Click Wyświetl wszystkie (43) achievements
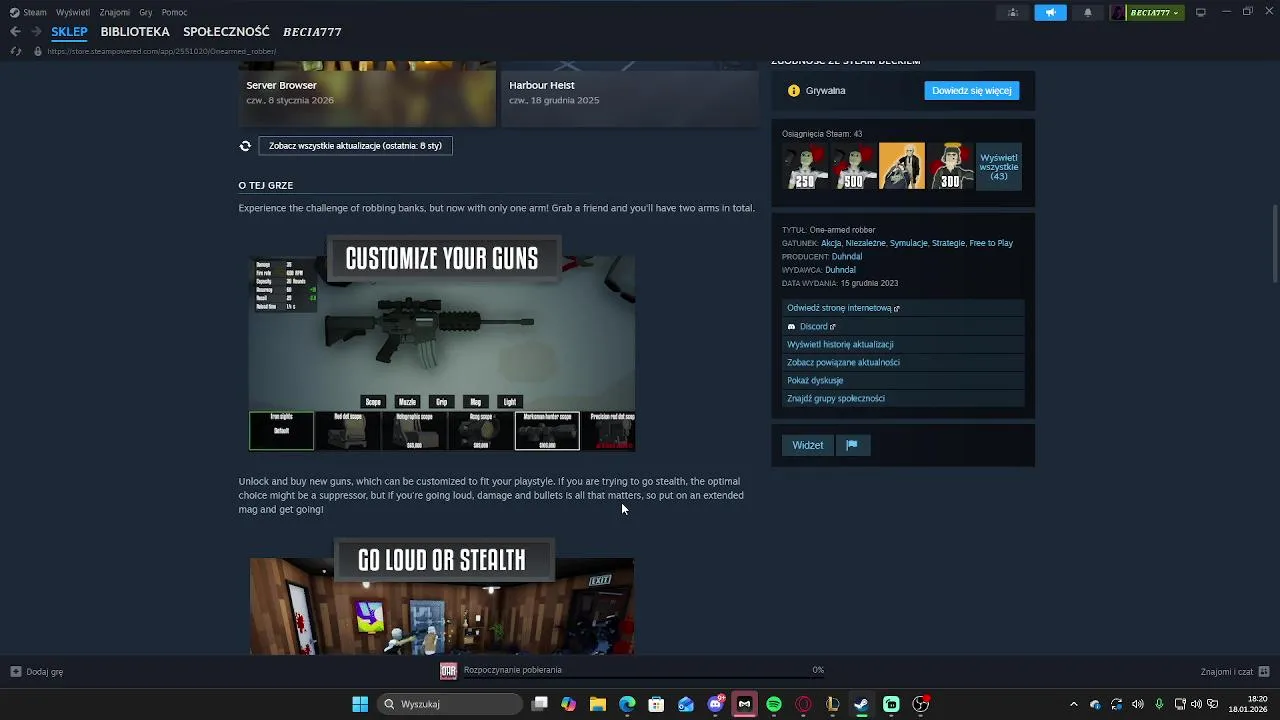Viewport: 1280px width, 720px height. pyautogui.click(x=999, y=166)
